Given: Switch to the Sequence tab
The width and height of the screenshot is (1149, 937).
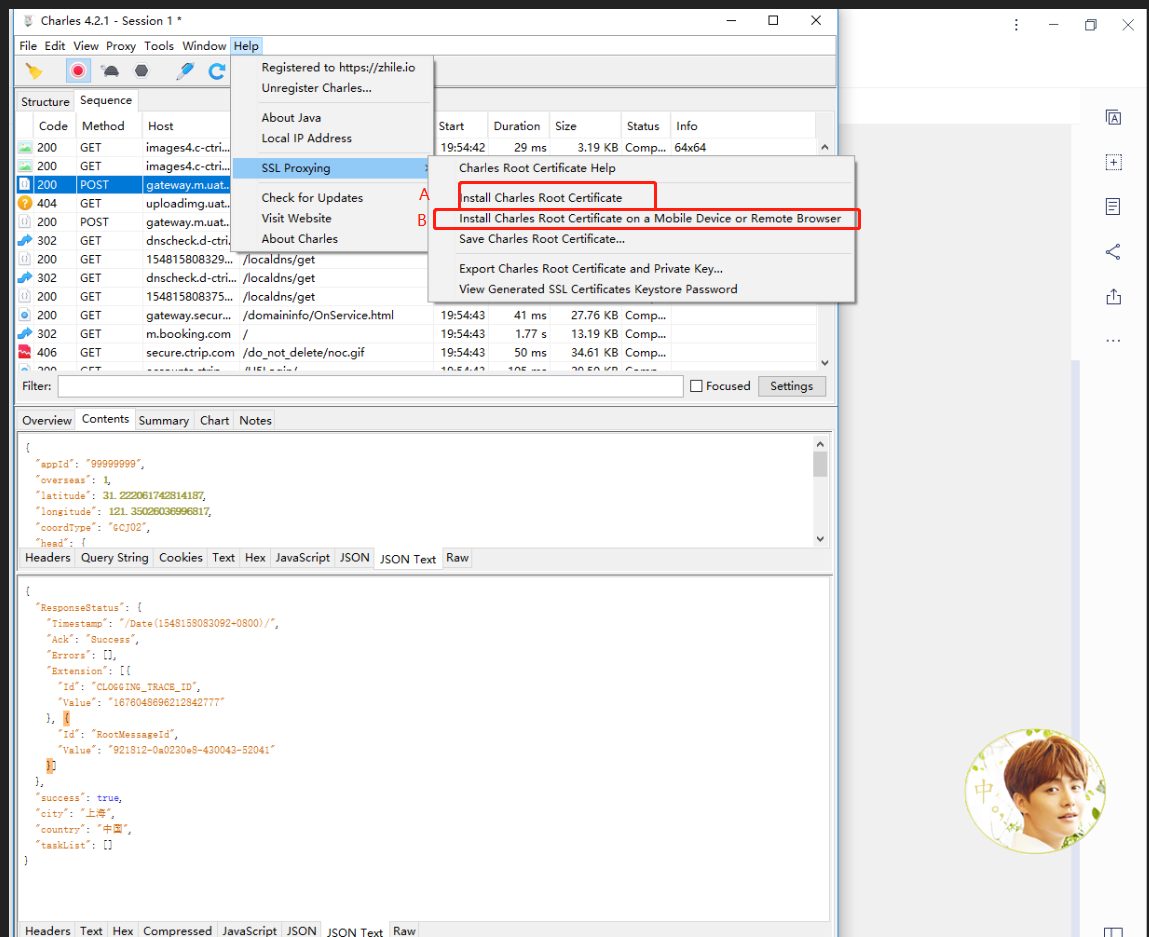Looking at the screenshot, I should [x=106, y=100].
